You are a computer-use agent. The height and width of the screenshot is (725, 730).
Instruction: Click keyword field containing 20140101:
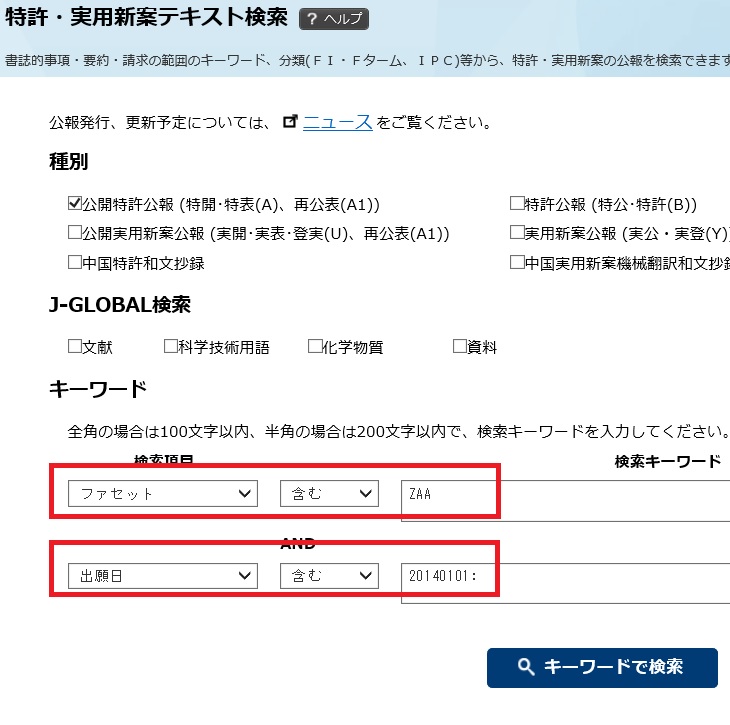click(x=565, y=583)
